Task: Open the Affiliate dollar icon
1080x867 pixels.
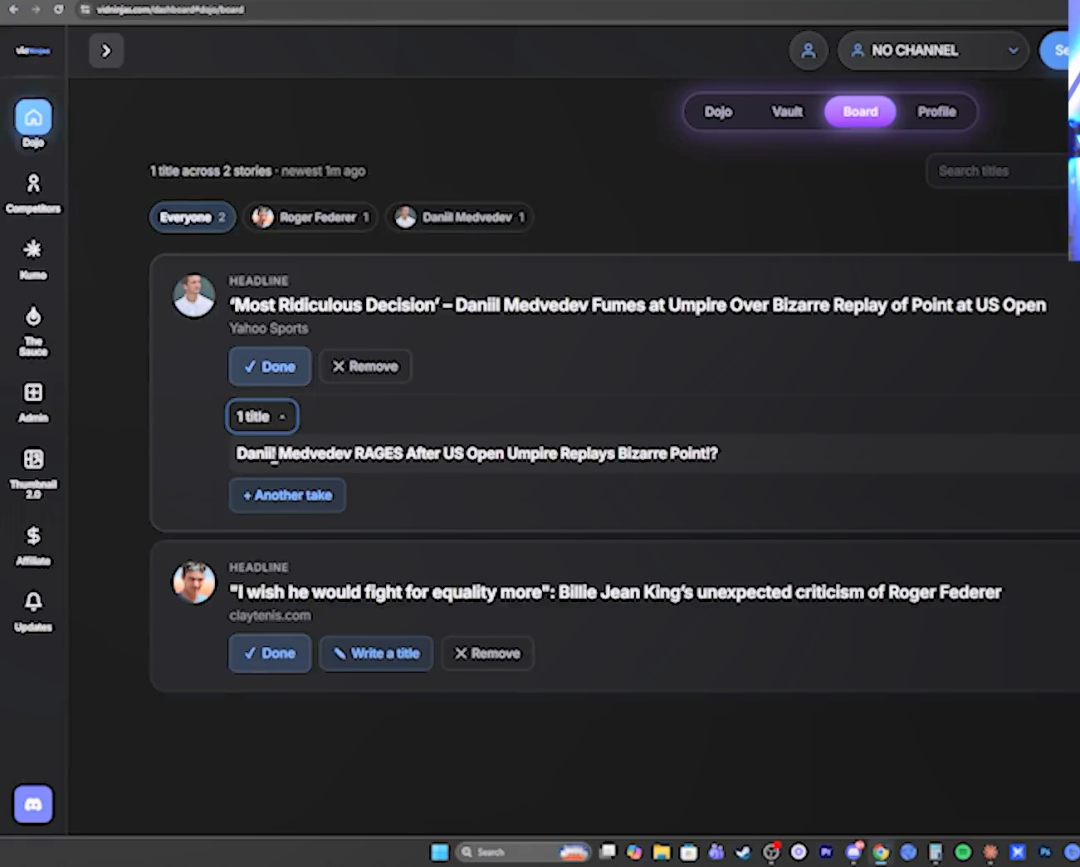Action: (x=33, y=535)
